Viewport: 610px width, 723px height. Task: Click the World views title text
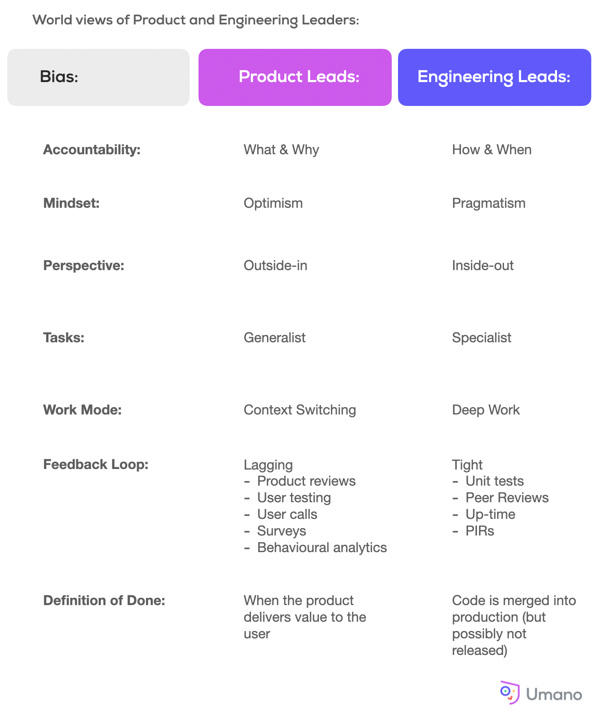tap(195, 20)
